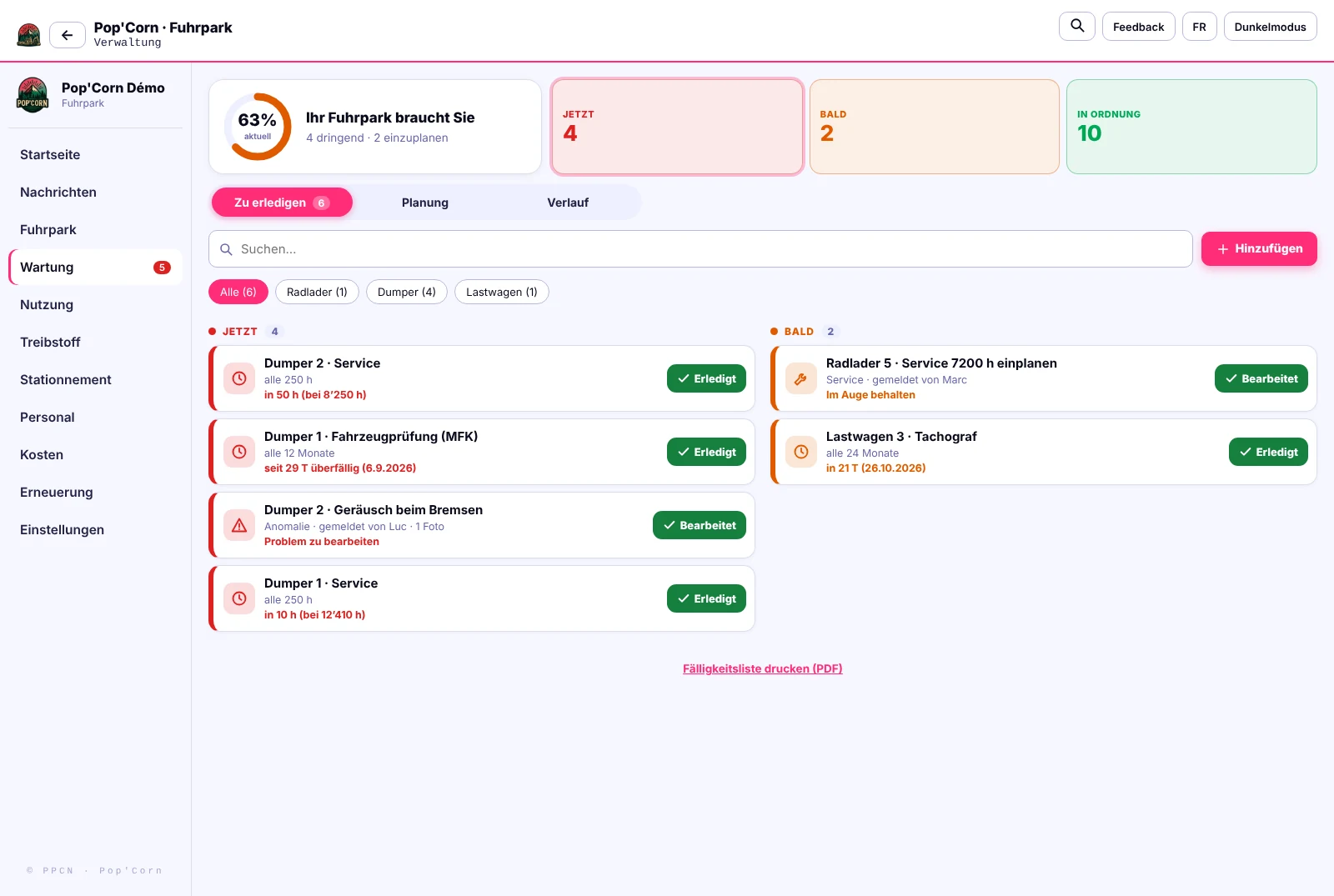Open the Planung tab
This screenshot has height=896, width=1334.
pos(425,203)
